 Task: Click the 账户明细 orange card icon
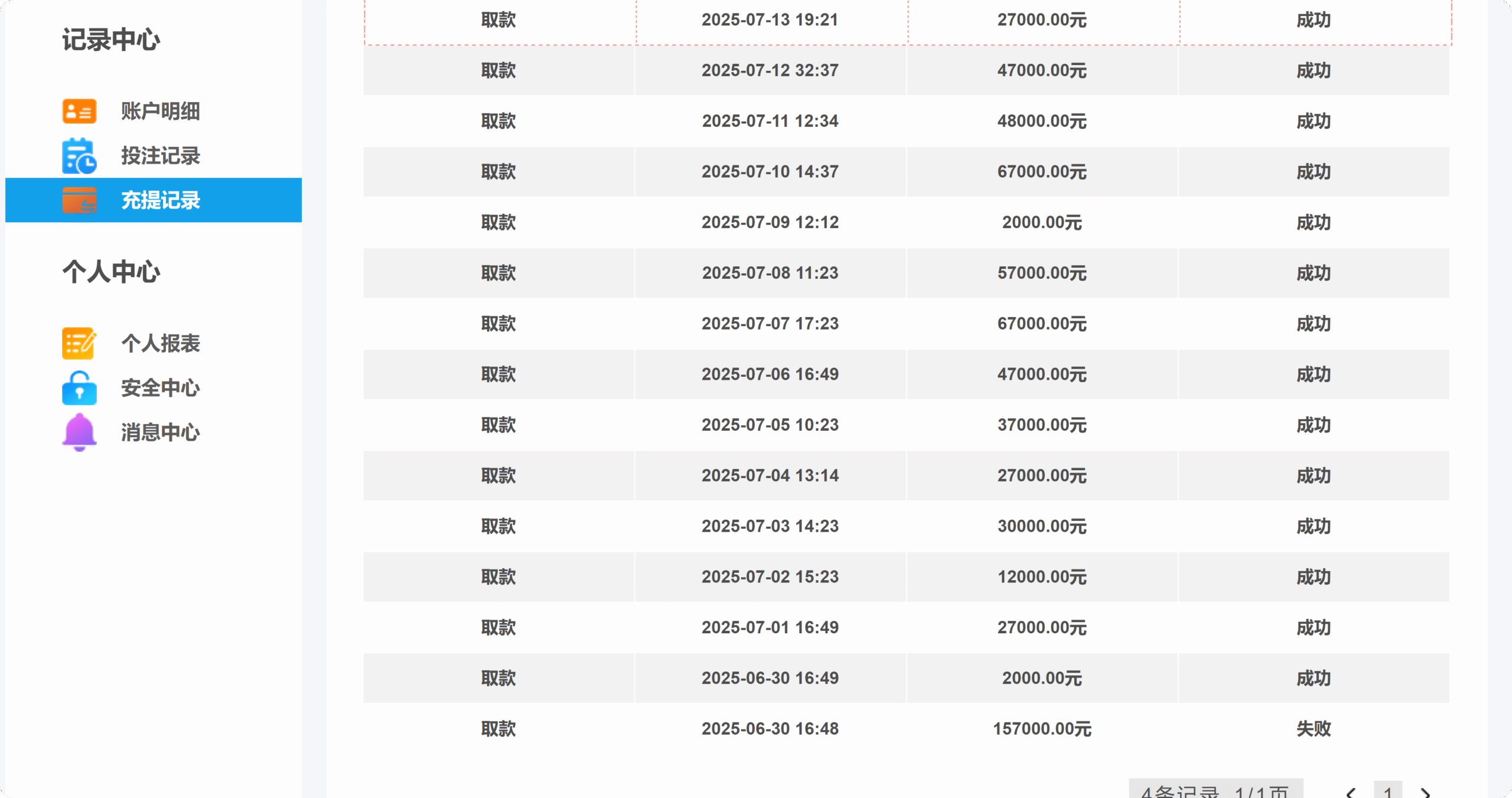(x=79, y=111)
